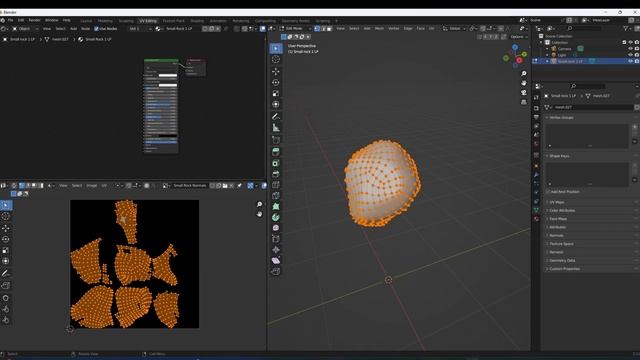The height and width of the screenshot is (360, 640).
Task: Open the Render menu
Action: pos(34,20)
